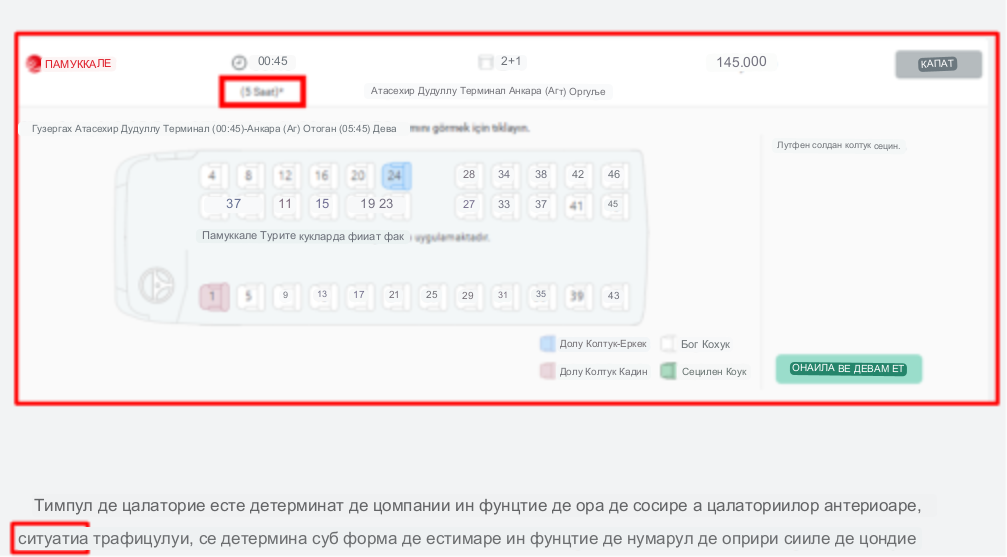Pick seat 34 on the seat plan
The image size is (1007, 557).
[504, 174]
